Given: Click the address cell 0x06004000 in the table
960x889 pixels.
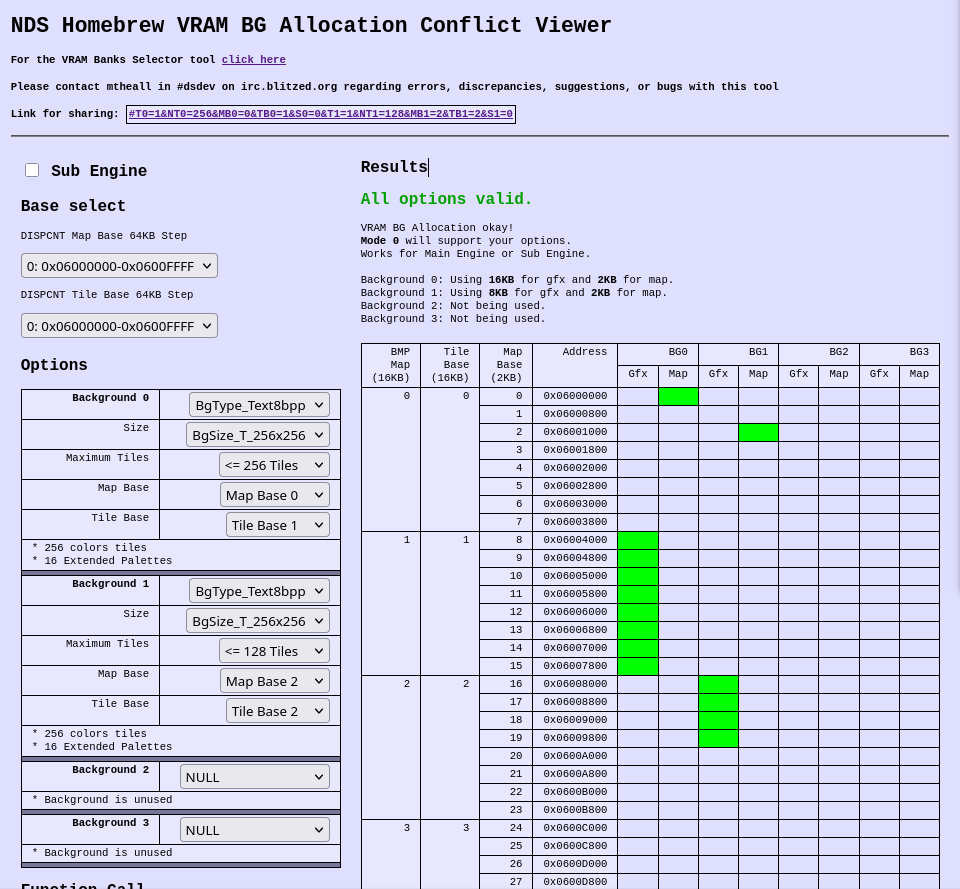Looking at the screenshot, I should (x=574, y=540).
